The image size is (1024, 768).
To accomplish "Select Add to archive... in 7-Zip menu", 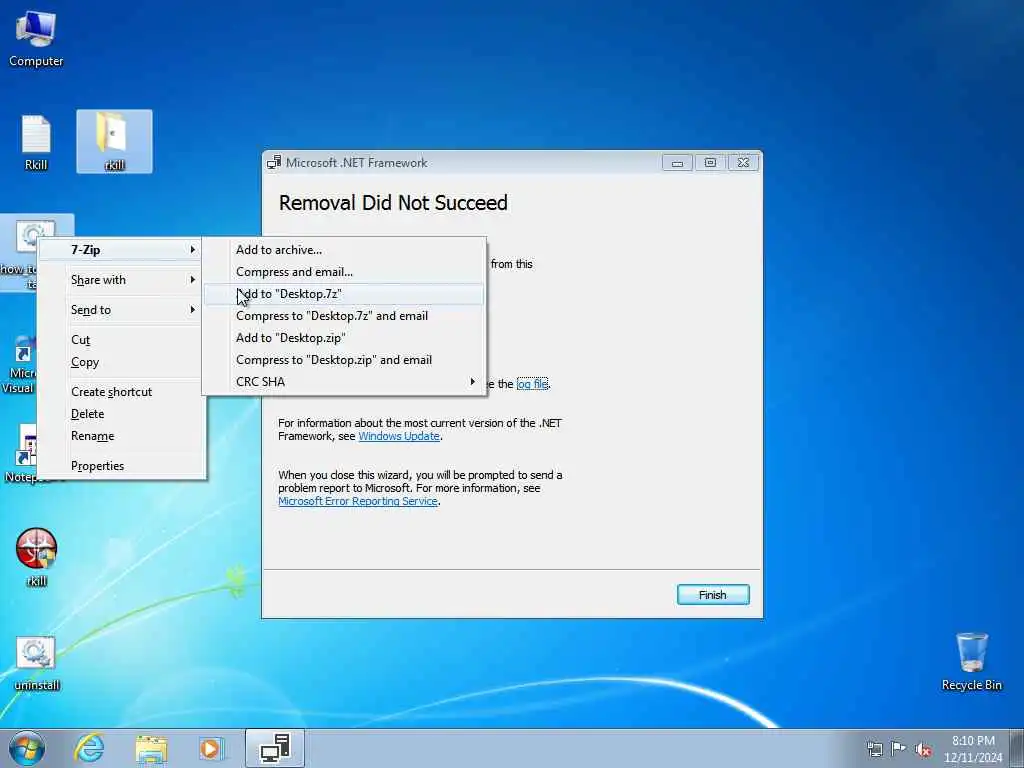I will point(344,249).
